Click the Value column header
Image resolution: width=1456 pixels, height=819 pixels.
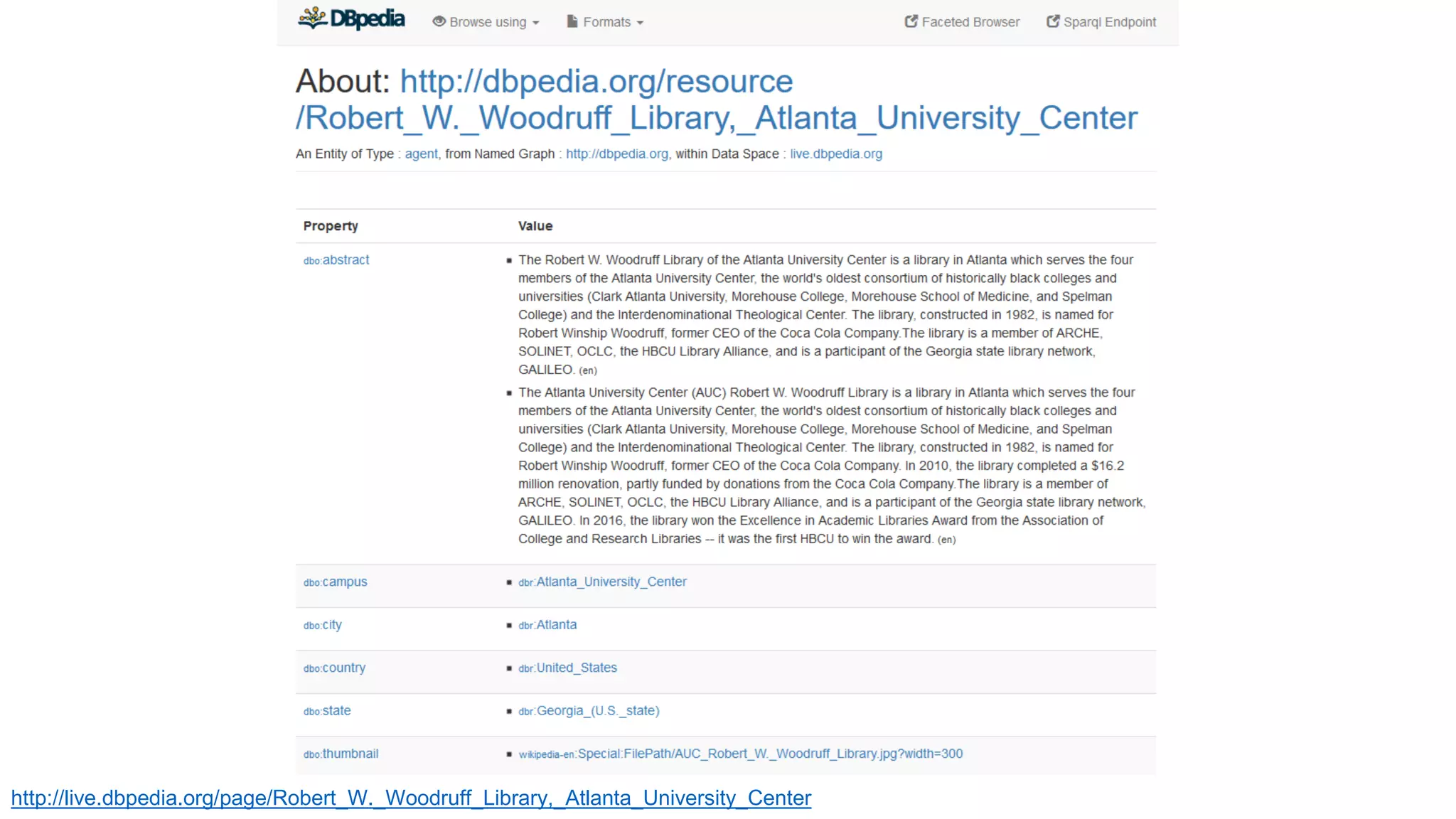[x=535, y=226]
